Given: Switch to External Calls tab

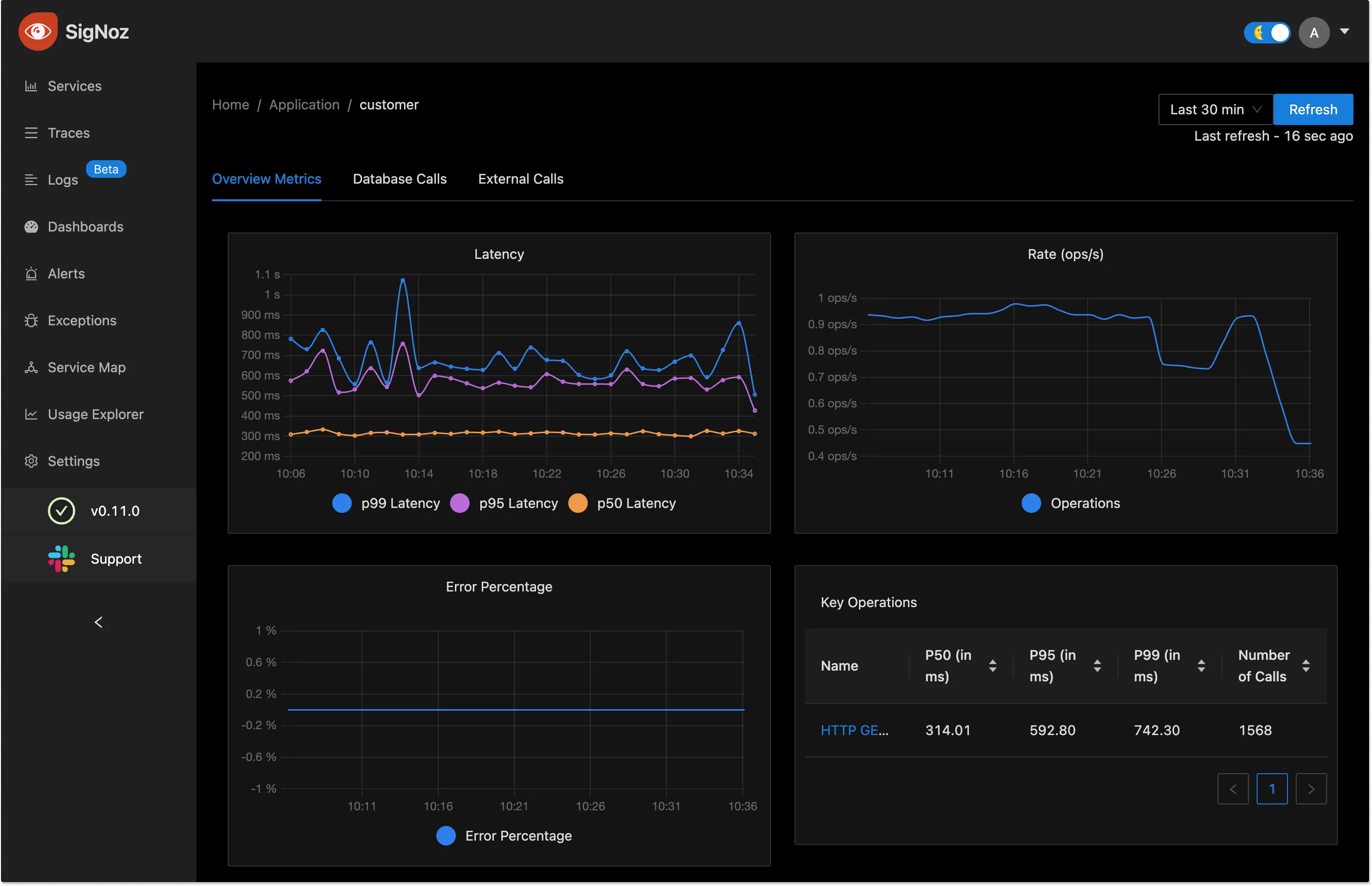Looking at the screenshot, I should coord(520,178).
